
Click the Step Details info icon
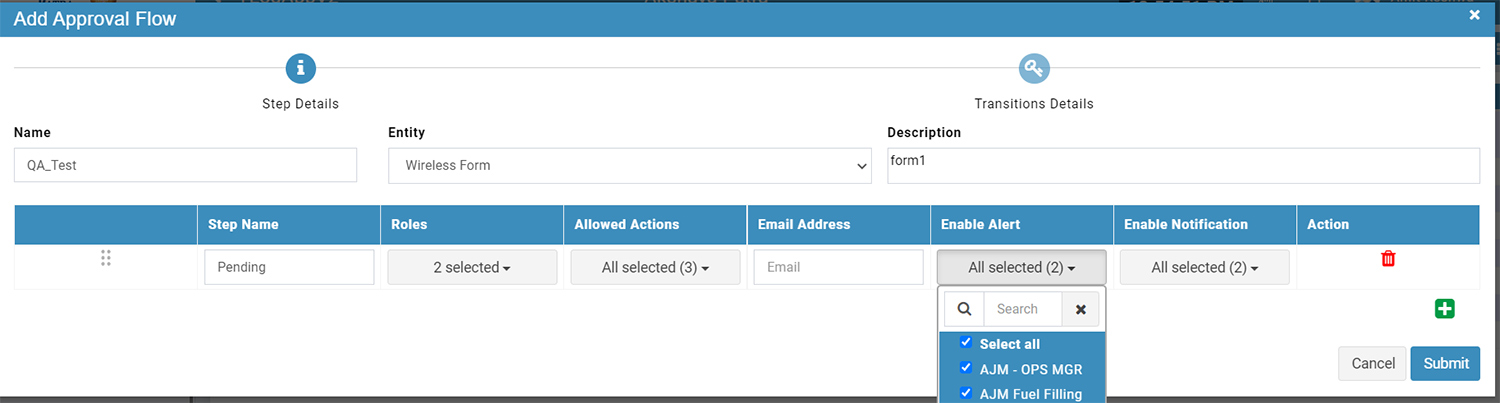click(x=301, y=68)
